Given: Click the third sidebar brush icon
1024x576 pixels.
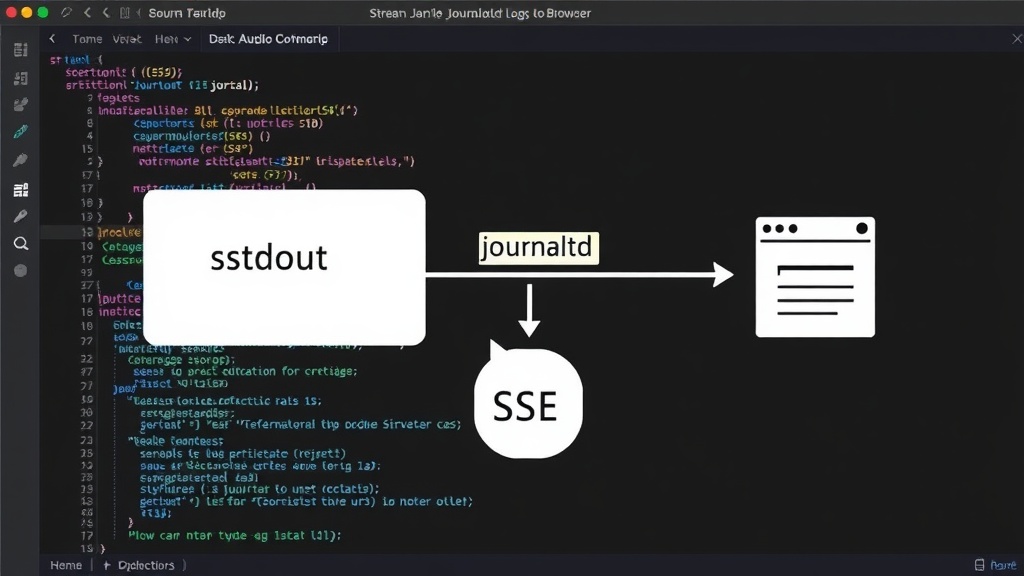Looking at the screenshot, I should click(x=20, y=104).
